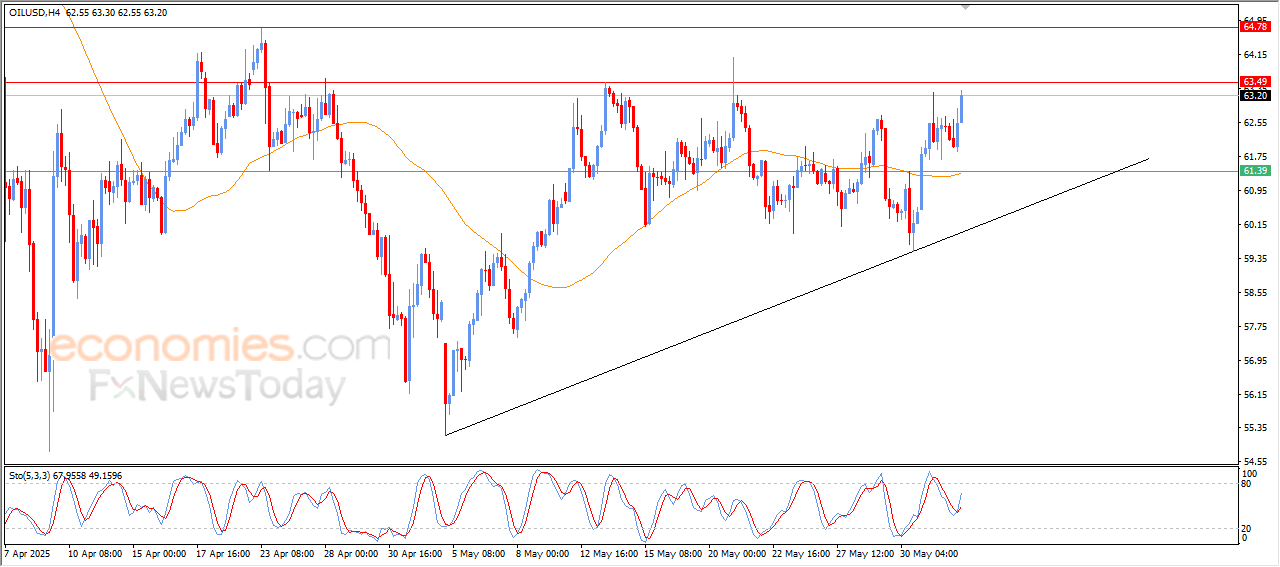Click the 59.35 price scale value
1280x567 pixels.
pos(1255,258)
